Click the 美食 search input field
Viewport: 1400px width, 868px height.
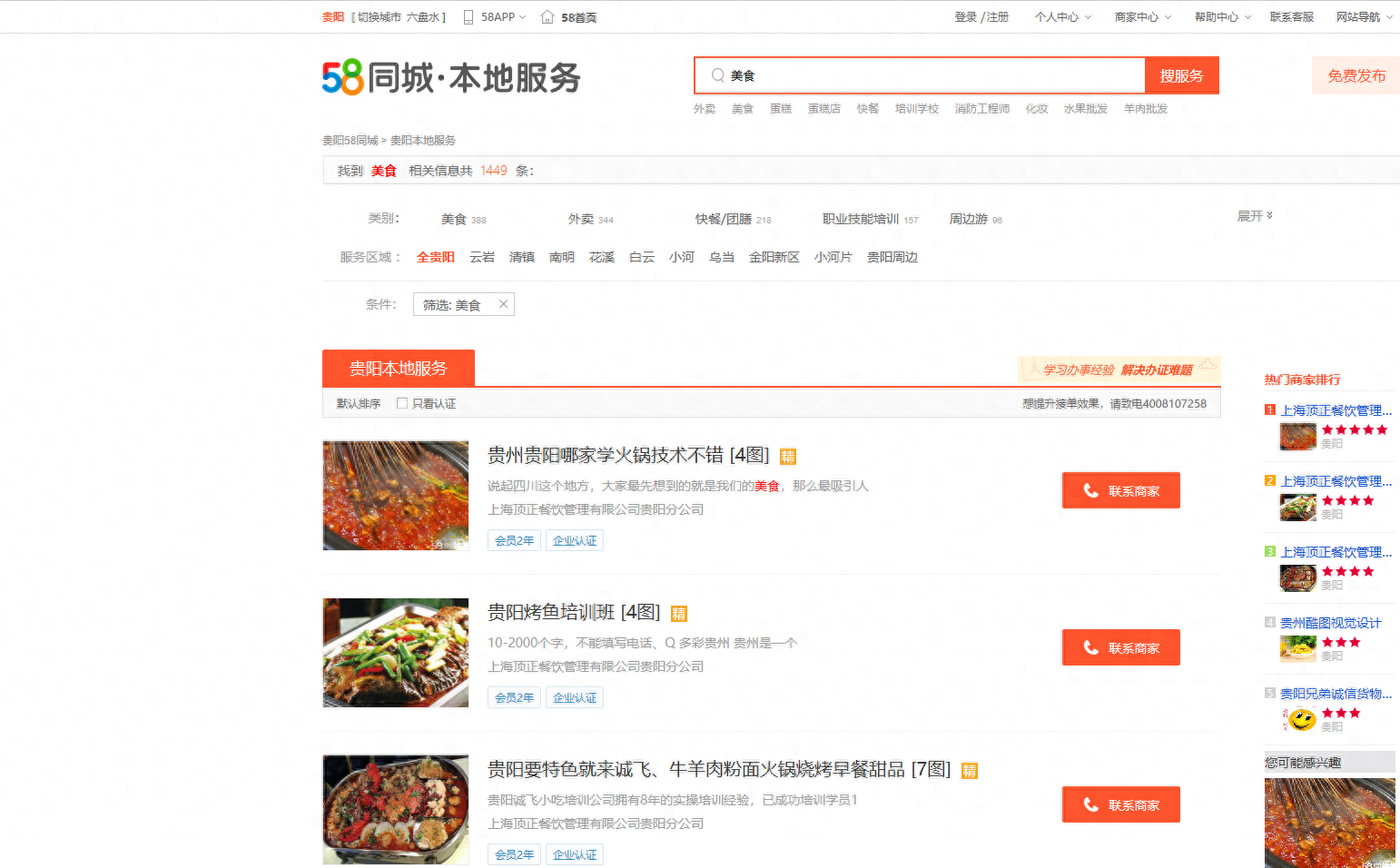point(926,75)
